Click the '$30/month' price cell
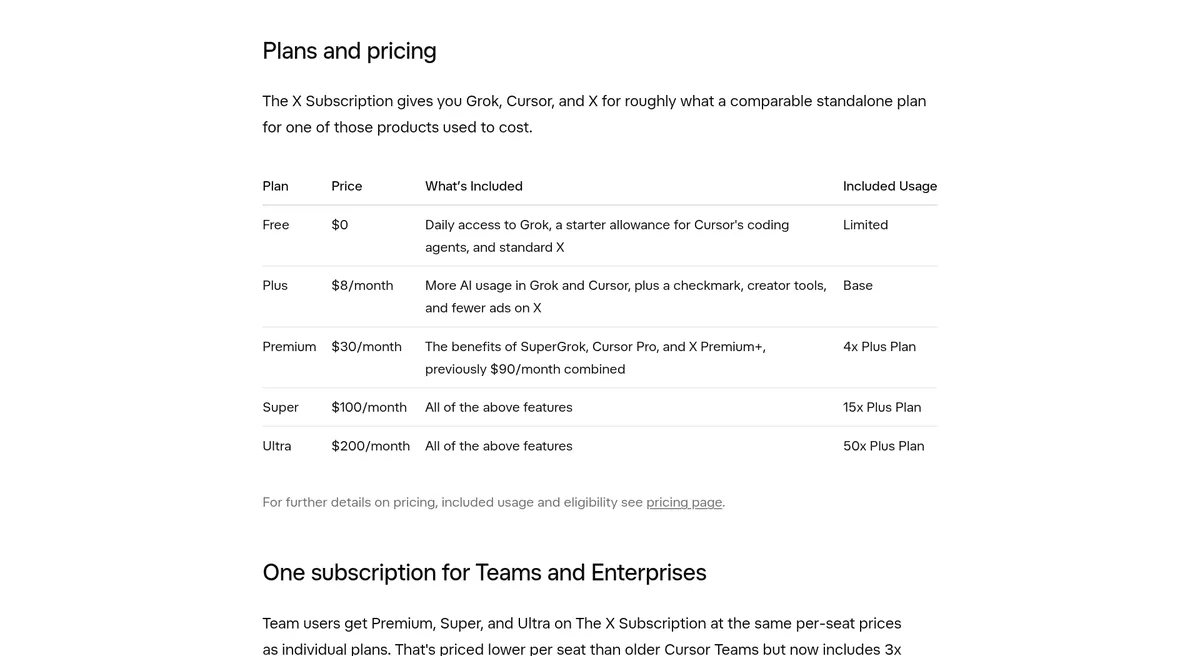1200x656 pixels. pos(366,347)
